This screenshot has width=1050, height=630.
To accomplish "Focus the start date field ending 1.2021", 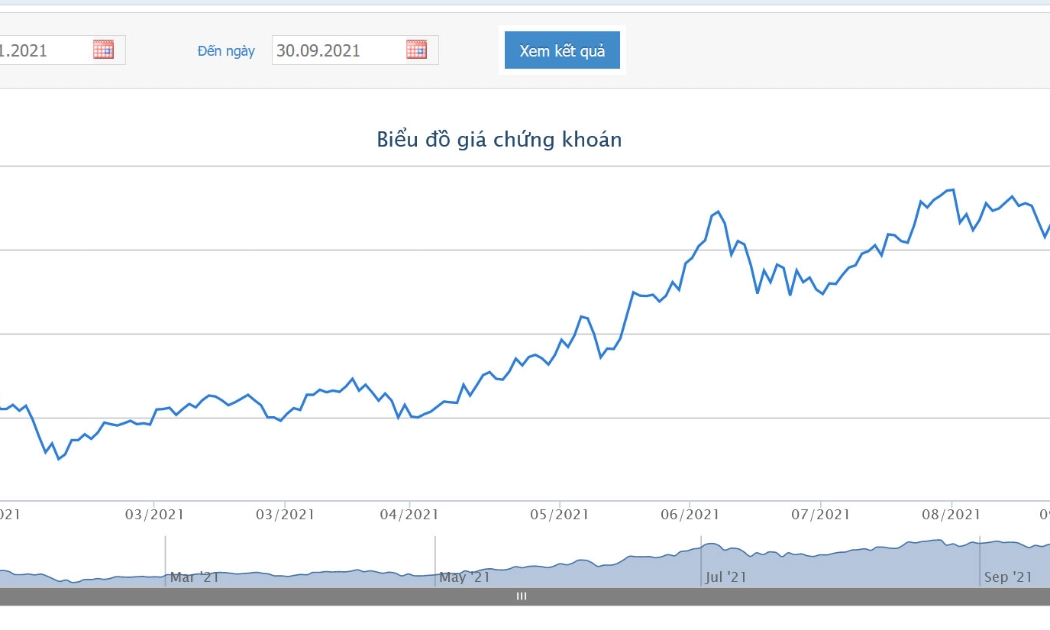I will (62, 50).
